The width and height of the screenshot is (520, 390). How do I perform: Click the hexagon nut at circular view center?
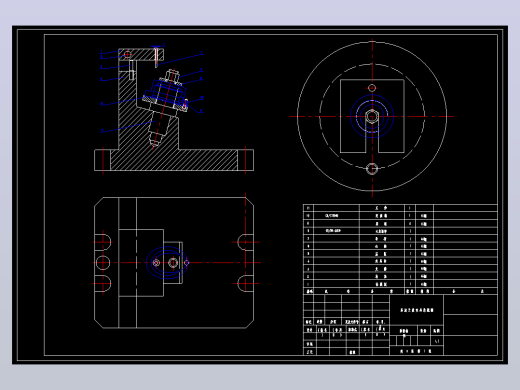[x=372, y=116]
